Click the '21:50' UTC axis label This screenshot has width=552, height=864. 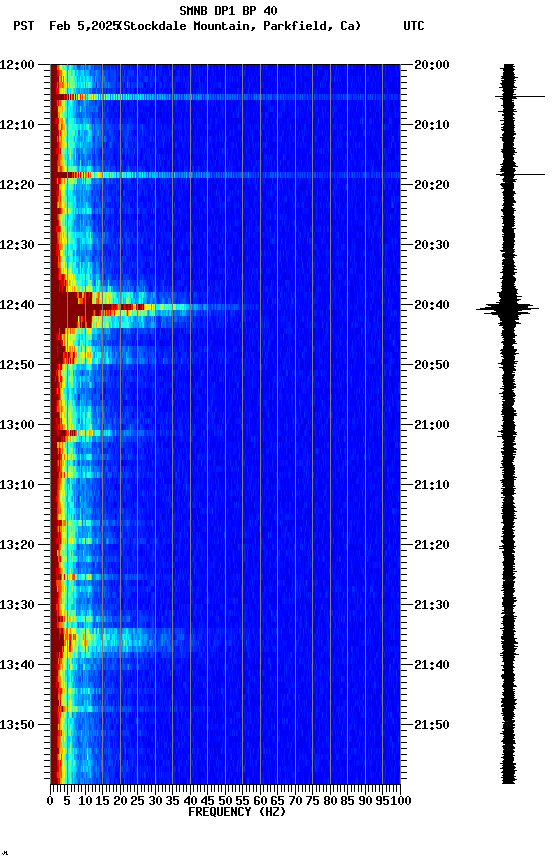click(432, 725)
